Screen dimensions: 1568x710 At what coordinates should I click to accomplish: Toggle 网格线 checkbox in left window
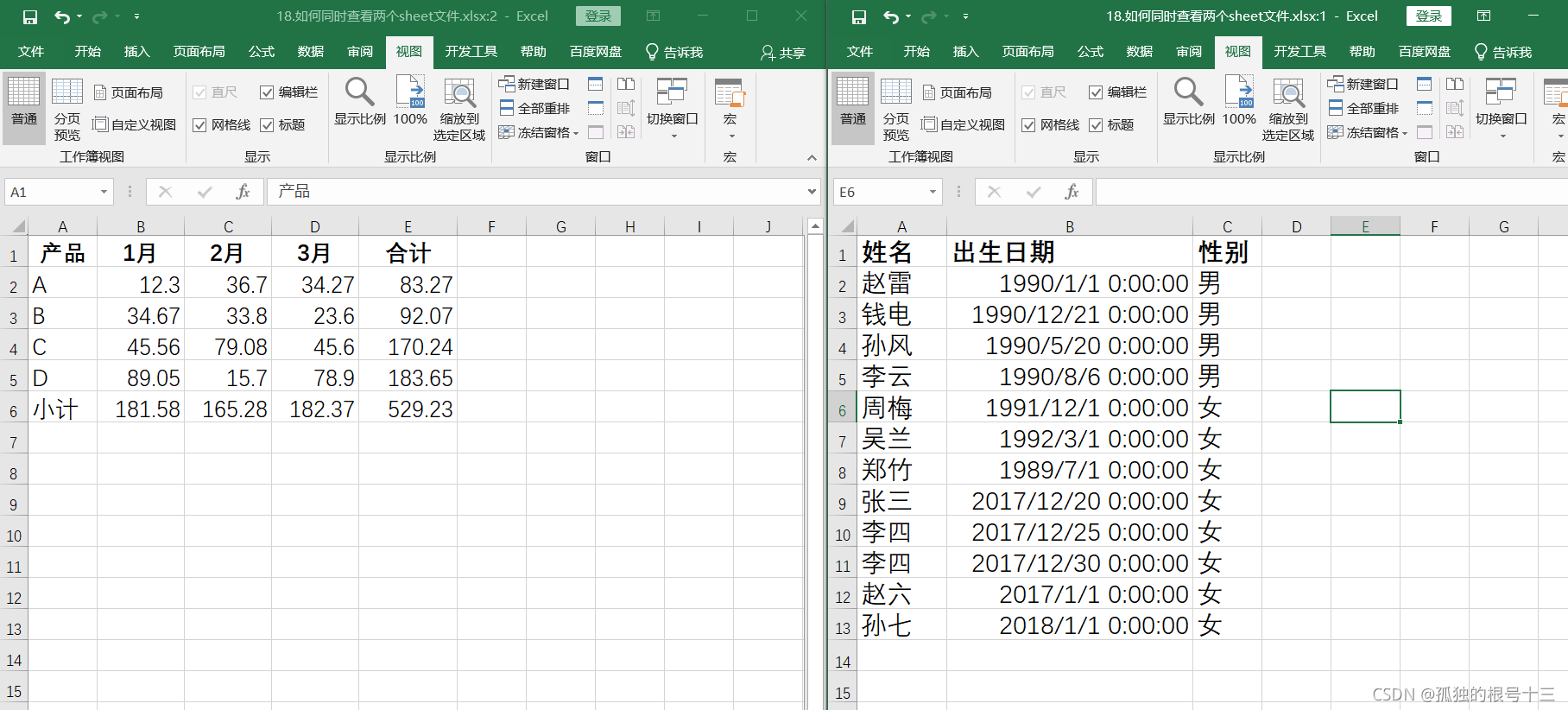(x=199, y=125)
